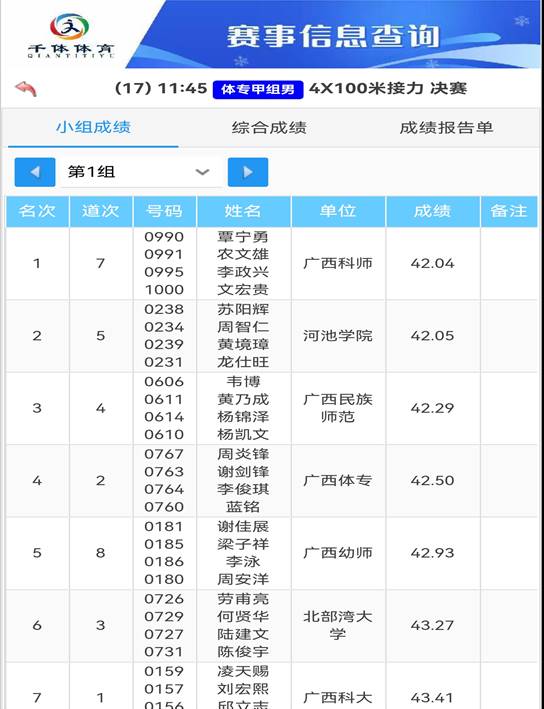Viewport: 544px width, 709px height.
Task: Click athlete name 覃宁勇
Action: [243, 236]
